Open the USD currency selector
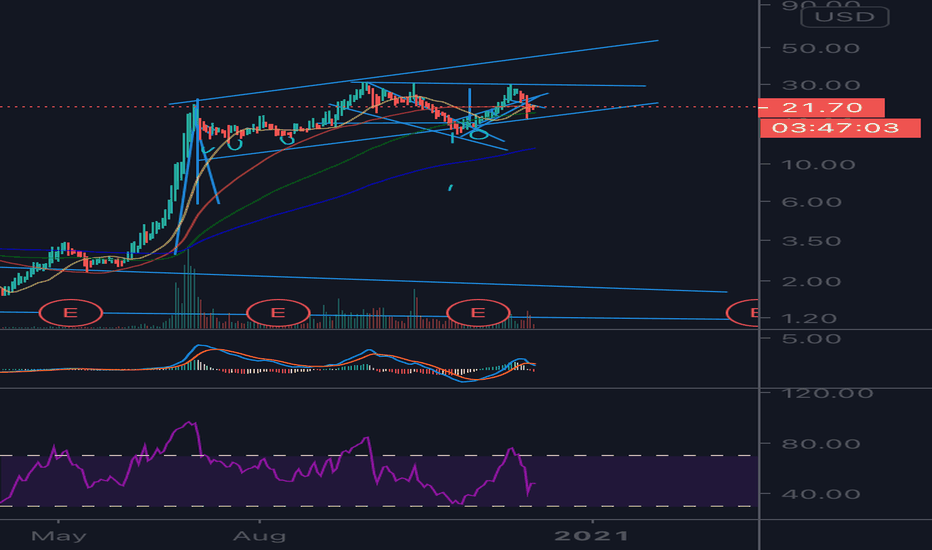The width and height of the screenshot is (932, 550). (x=845, y=17)
